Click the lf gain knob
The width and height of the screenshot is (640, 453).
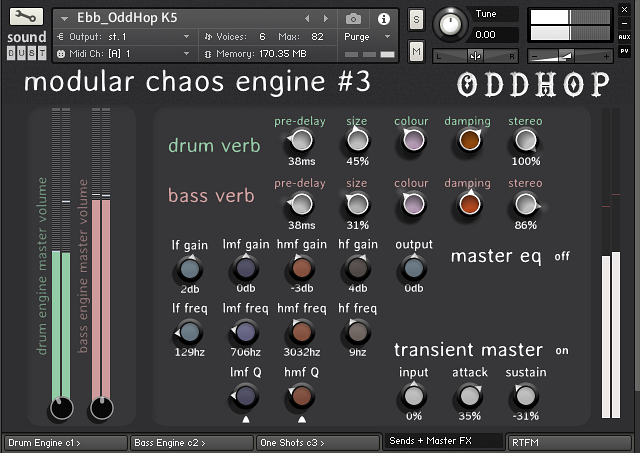coord(189,269)
